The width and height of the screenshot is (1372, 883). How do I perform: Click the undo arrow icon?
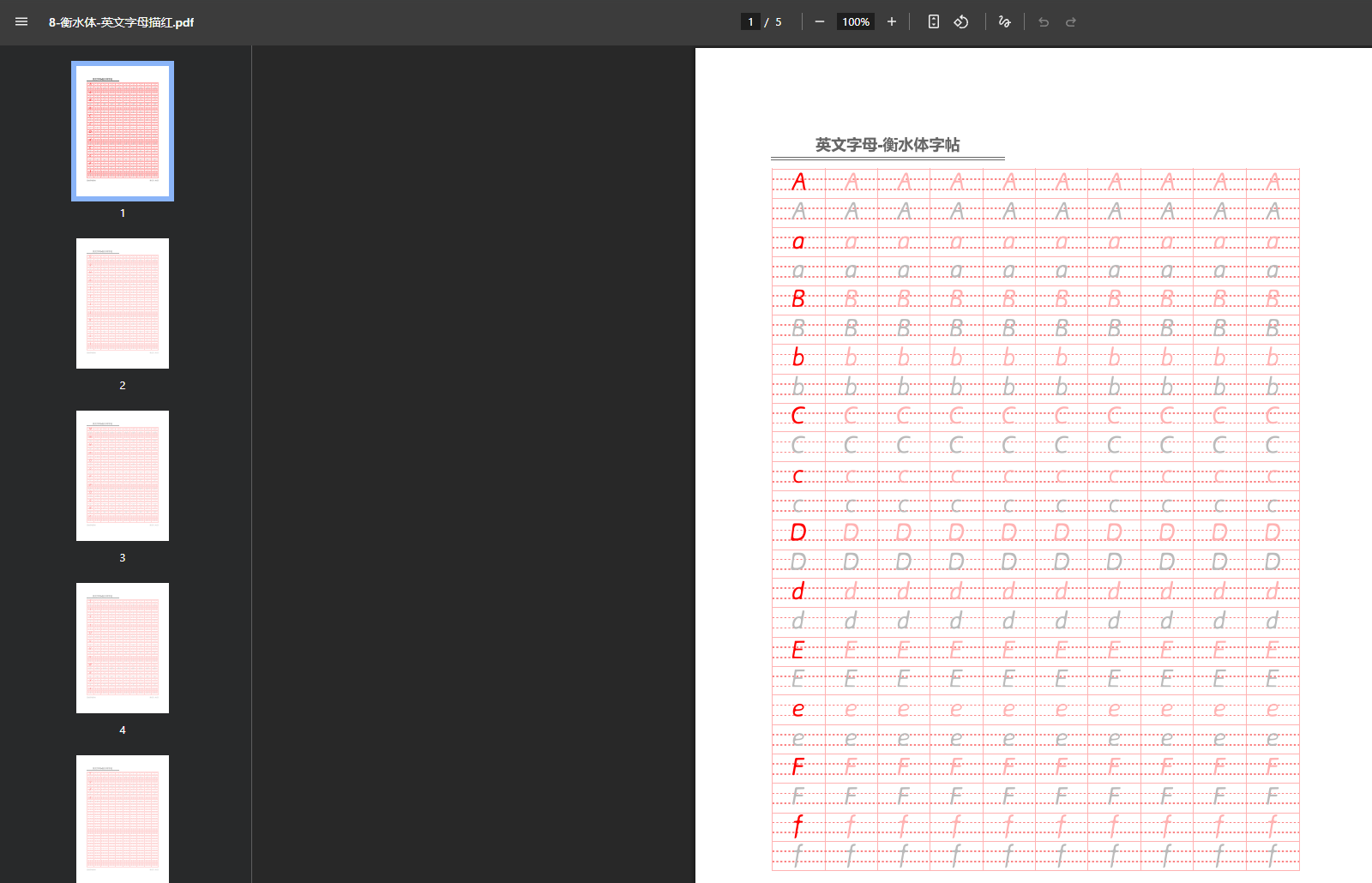[1044, 22]
